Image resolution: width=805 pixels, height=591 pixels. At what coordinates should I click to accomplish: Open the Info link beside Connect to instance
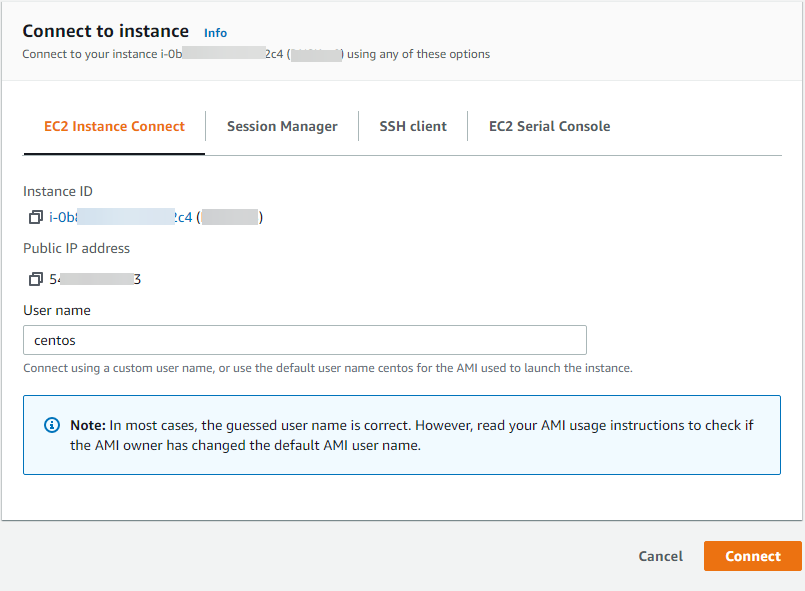click(215, 33)
